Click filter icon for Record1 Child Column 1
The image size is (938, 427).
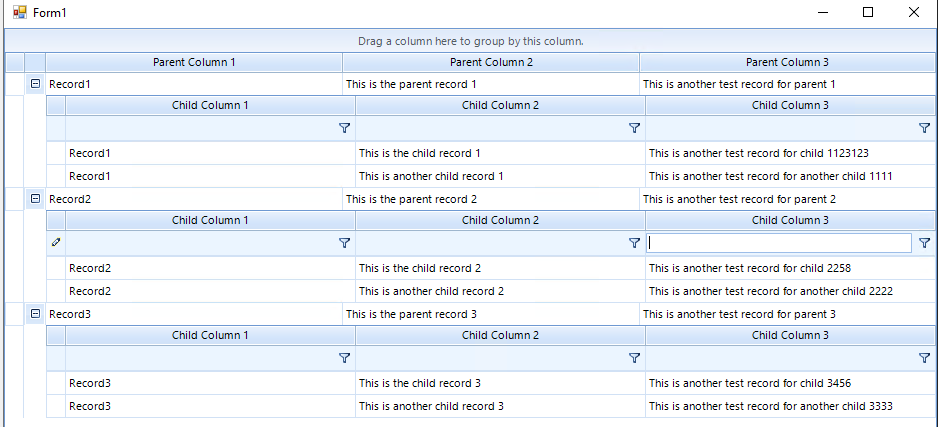point(345,128)
